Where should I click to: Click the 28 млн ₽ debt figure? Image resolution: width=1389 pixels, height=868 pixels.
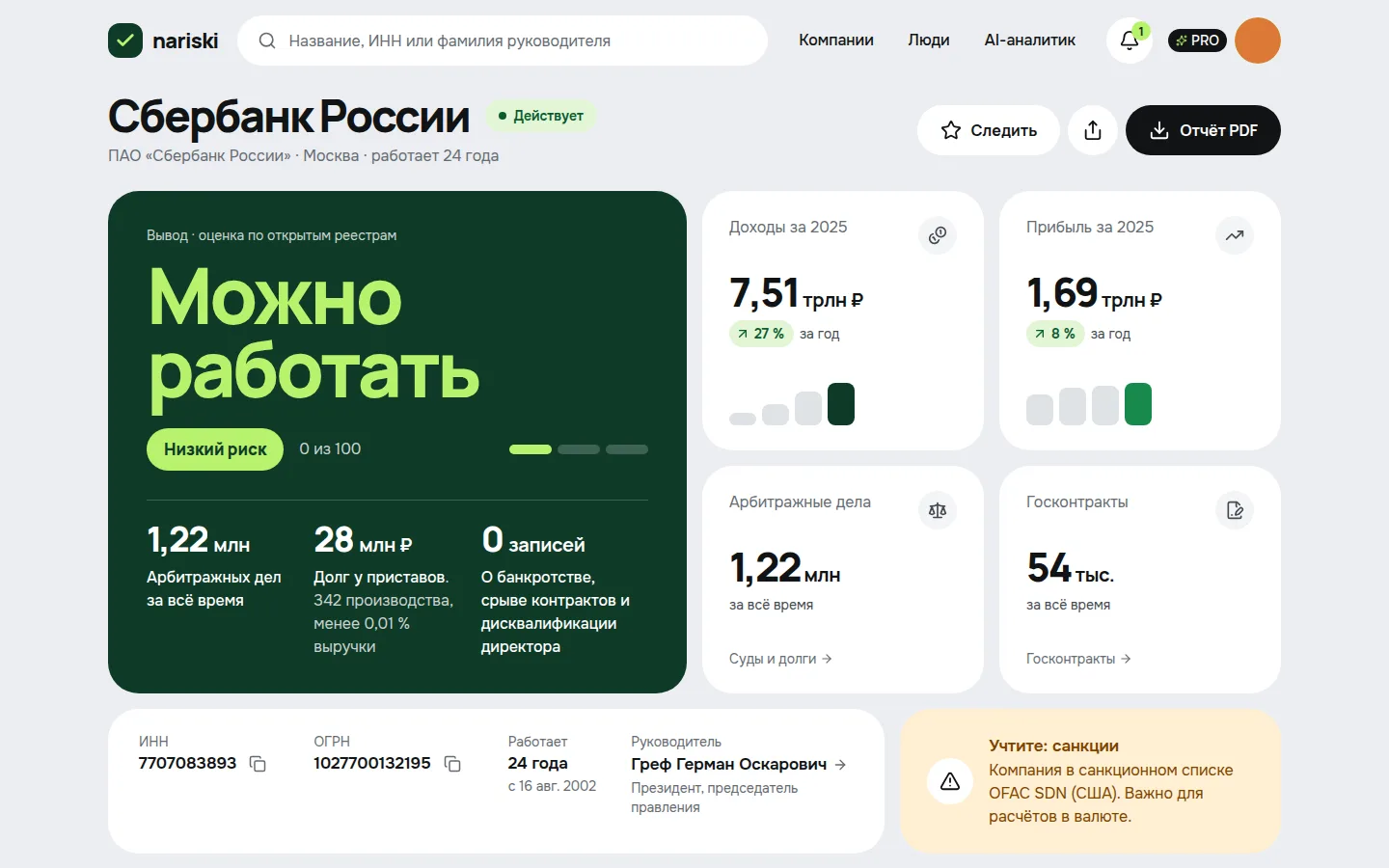coord(363,540)
